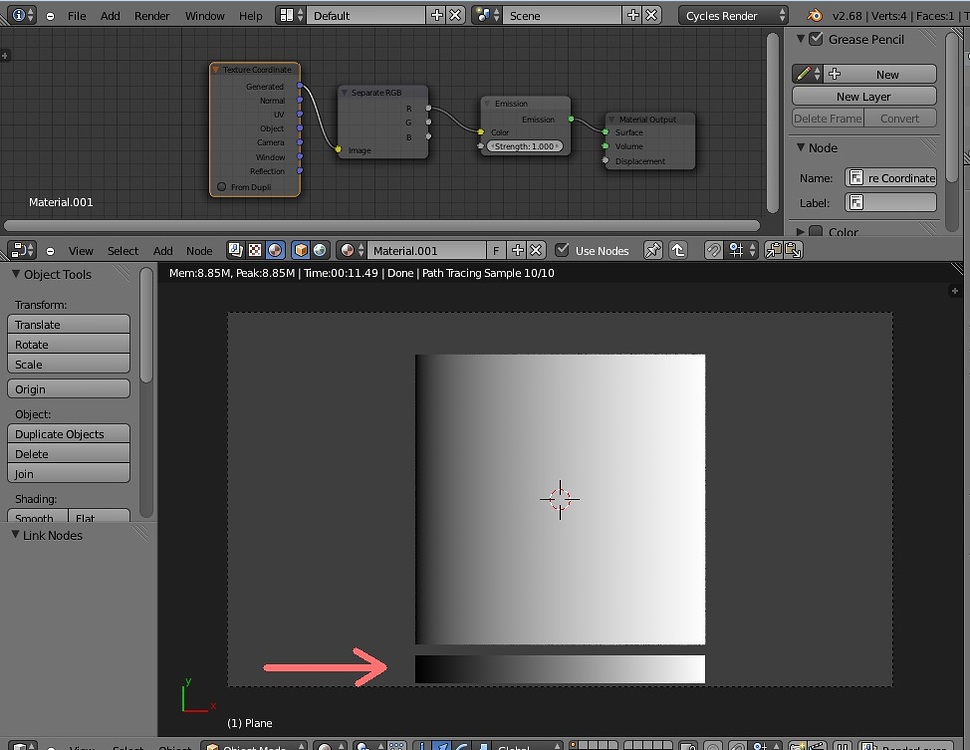This screenshot has height=750, width=970.
Task: Toggle pin node tree icon
Action: (653, 250)
